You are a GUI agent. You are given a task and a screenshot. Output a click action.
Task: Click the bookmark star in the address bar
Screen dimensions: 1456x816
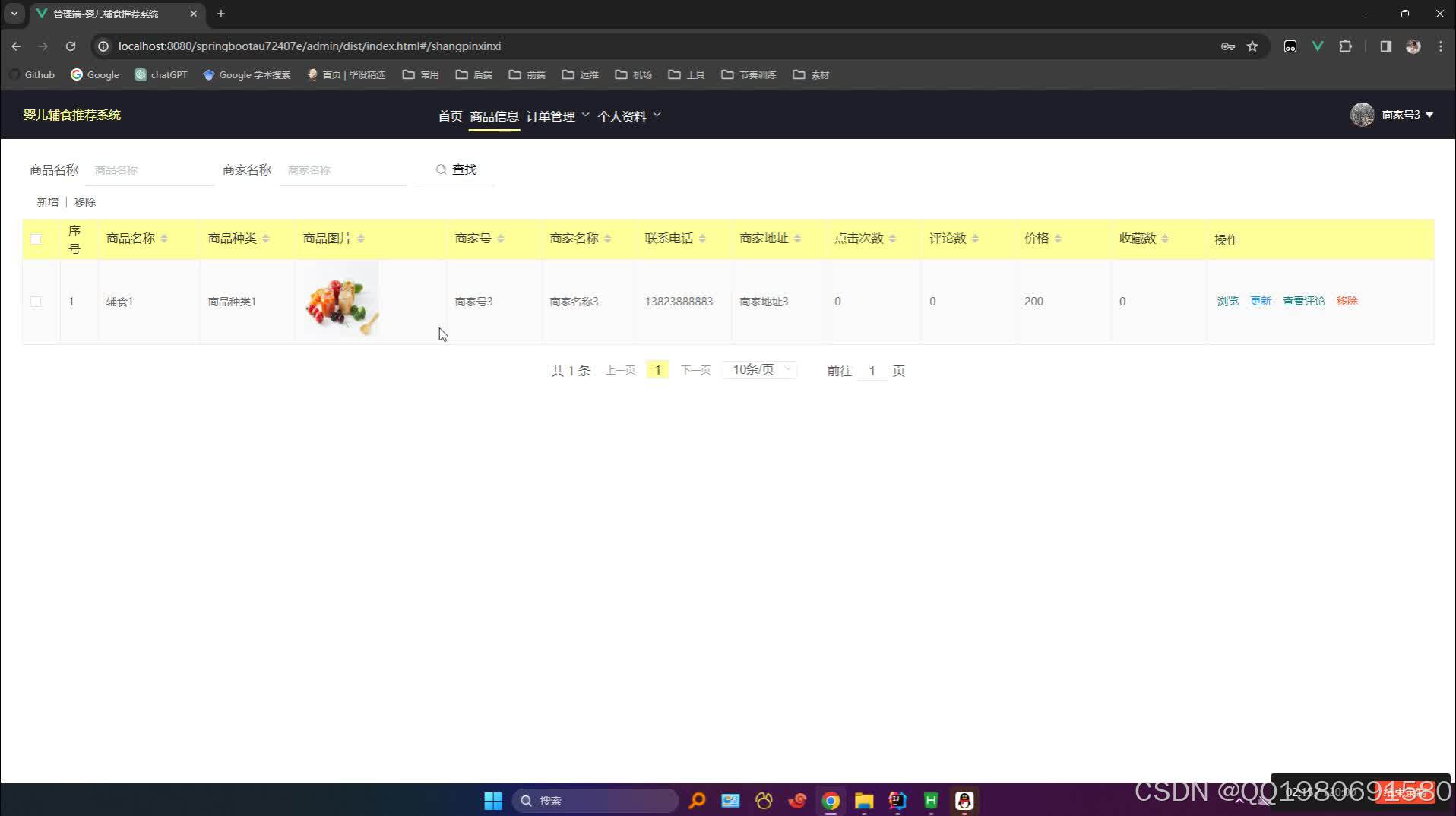point(1252,46)
